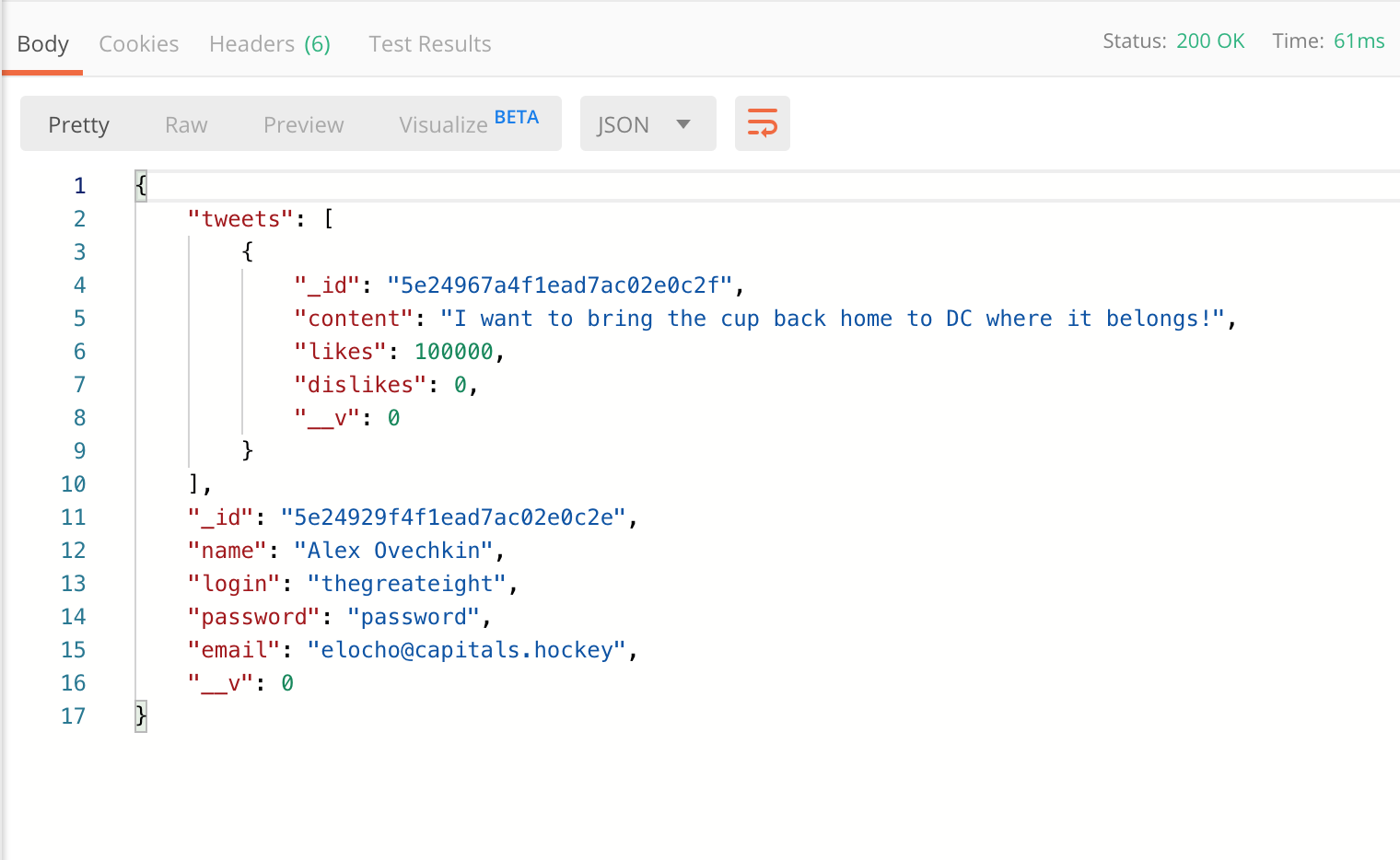Screen dimensions: 1400x860
Task: Switch to the Raw view mode
Action: pyautogui.click(x=186, y=125)
